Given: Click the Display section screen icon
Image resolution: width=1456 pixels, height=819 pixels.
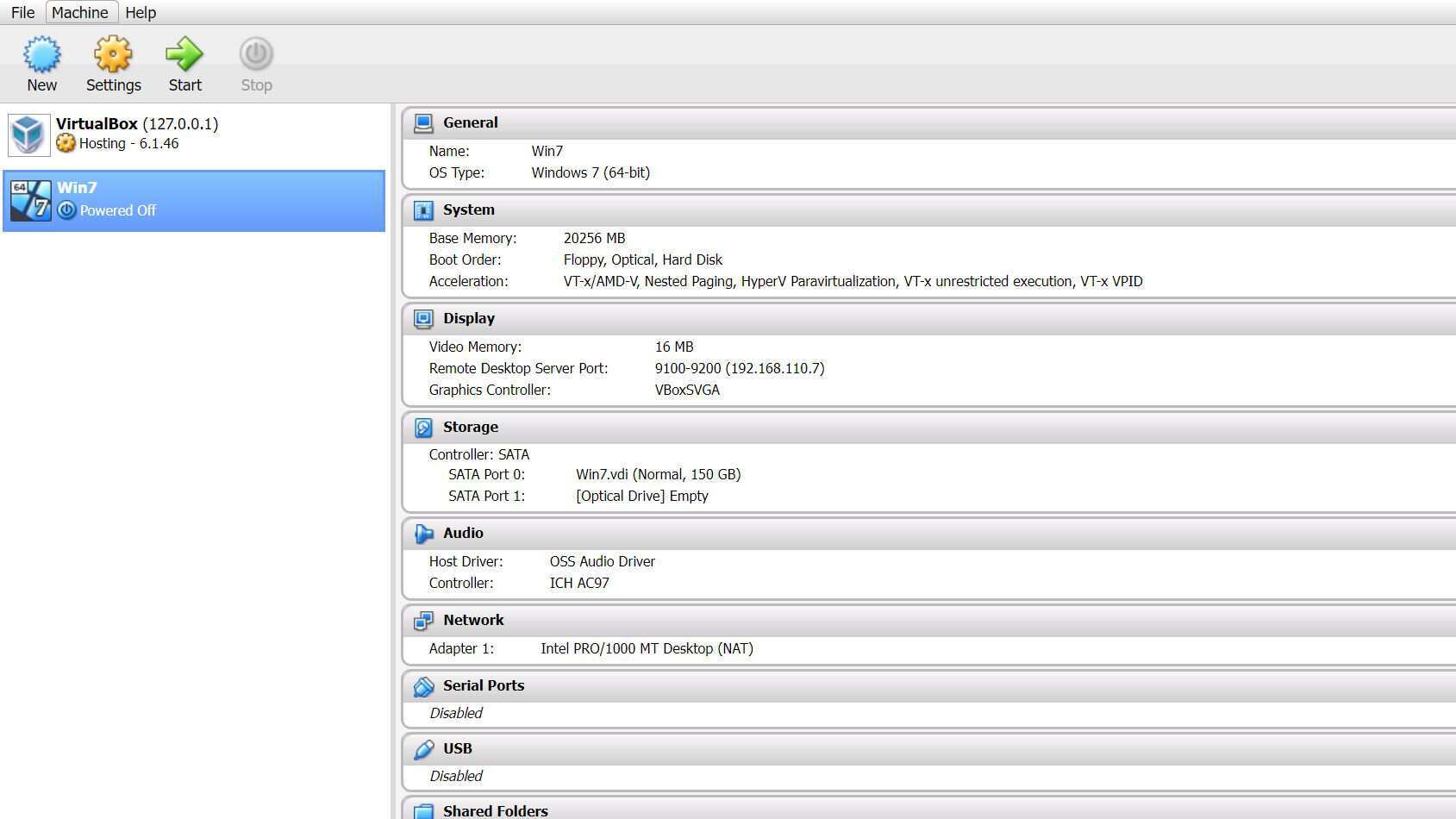Looking at the screenshot, I should [423, 319].
